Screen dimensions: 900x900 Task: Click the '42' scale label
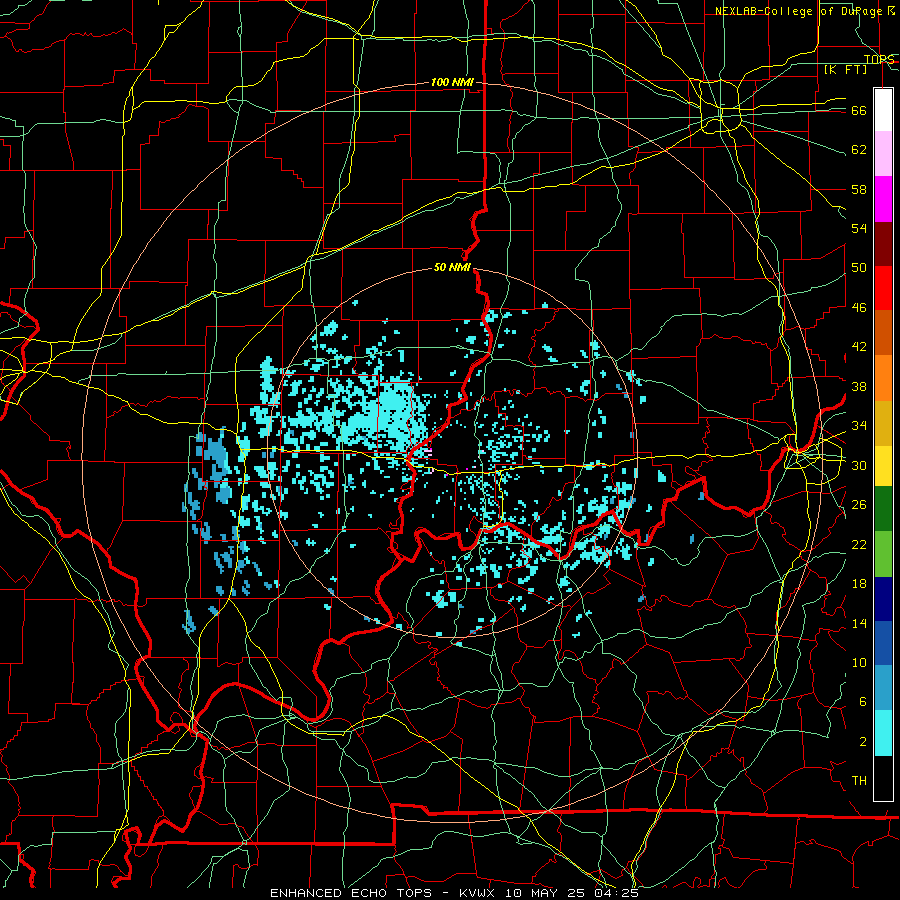859,347
